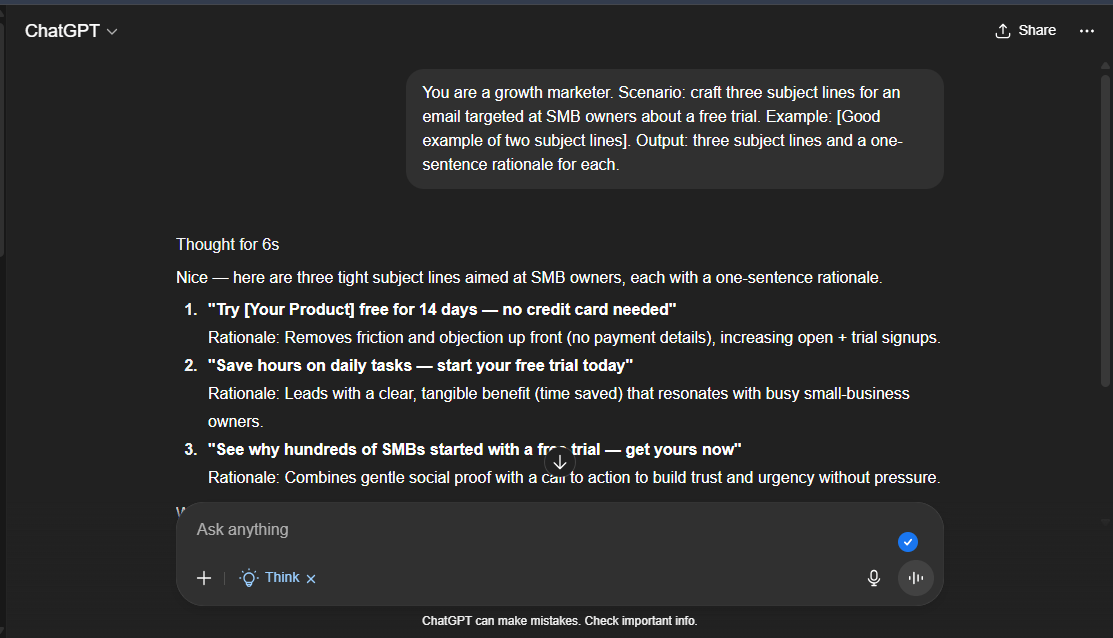Click the ChatGPT title text in header
This screenshot has width=1113, height=638.
(62, 31)
